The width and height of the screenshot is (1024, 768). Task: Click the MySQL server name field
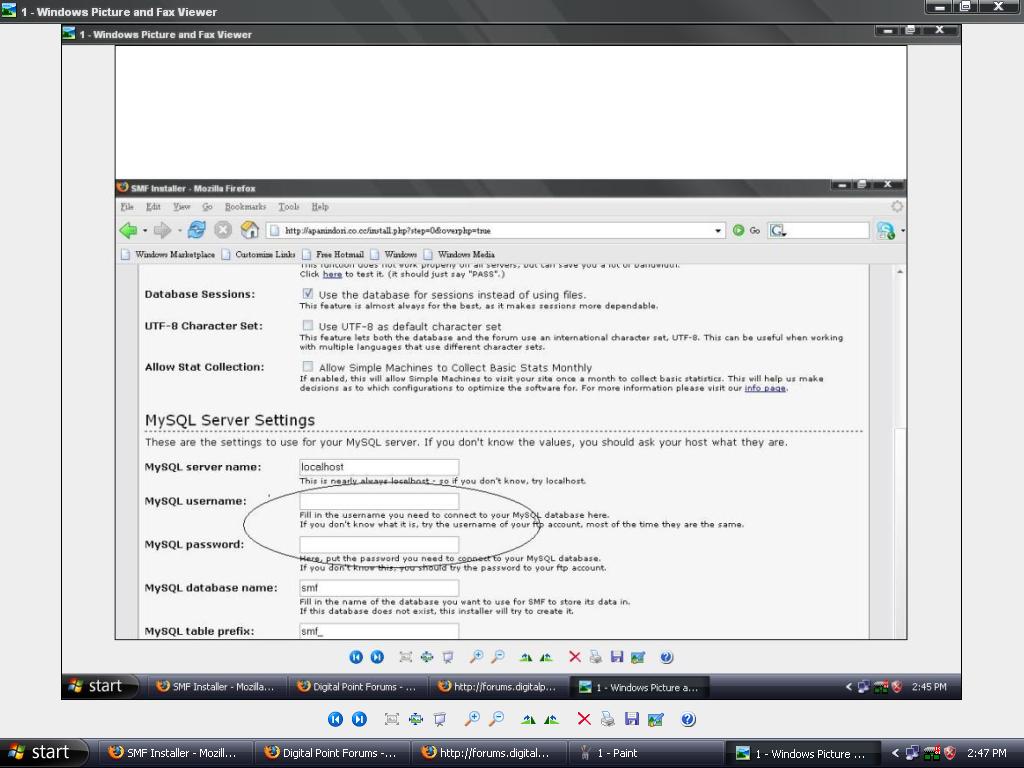(x=379, y=467)
